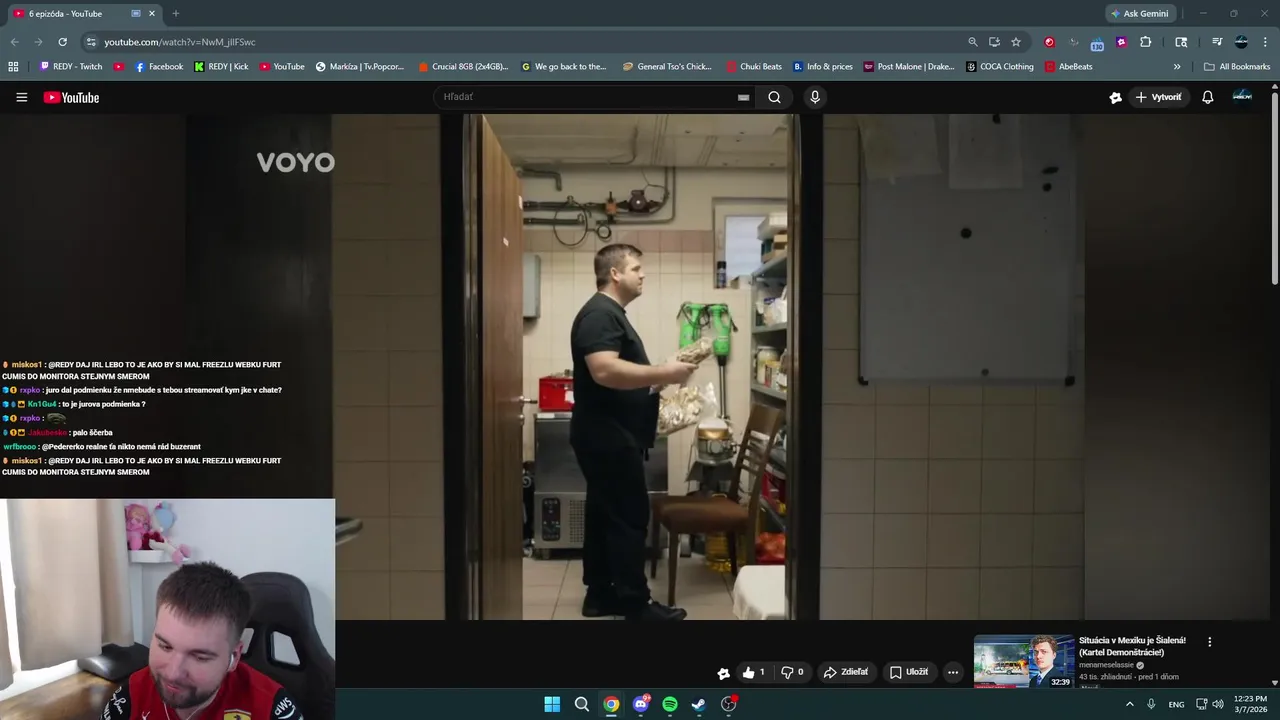
Task: Open the Chrome apps grid shortcut
Action: pyautogui.click(x=13, y=67)
